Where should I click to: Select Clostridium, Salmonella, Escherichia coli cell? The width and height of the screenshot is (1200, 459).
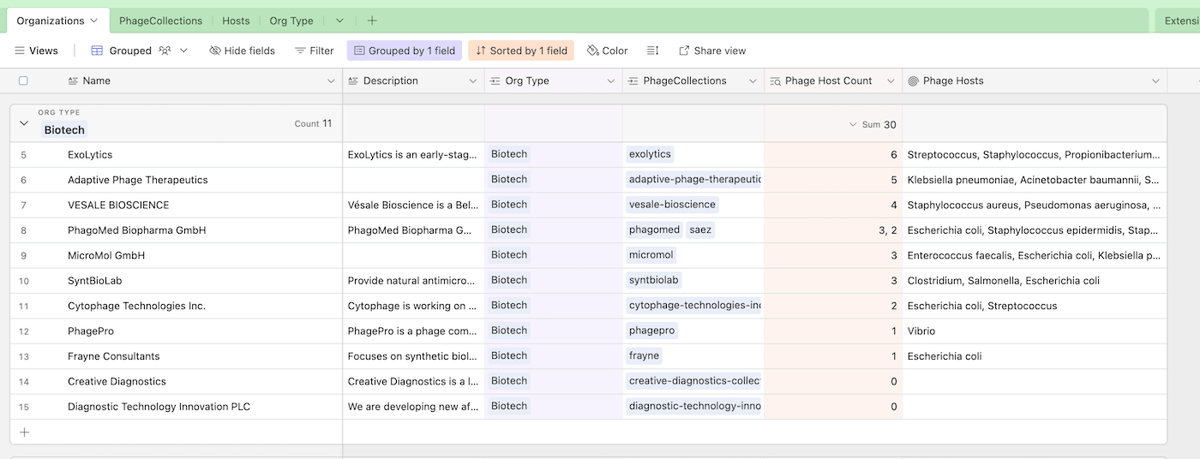point(1034,281)
